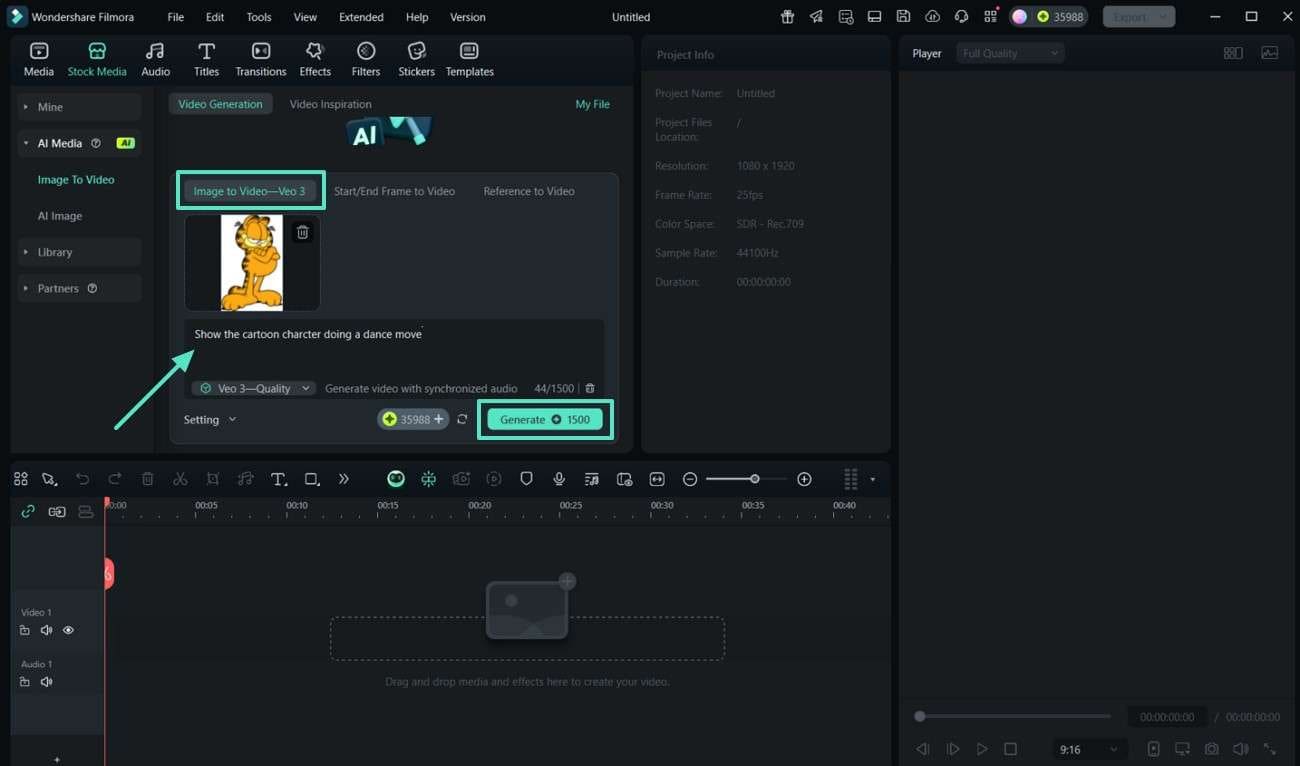
Task: Select Start/End Frame to Video tab
Action: 394,191
